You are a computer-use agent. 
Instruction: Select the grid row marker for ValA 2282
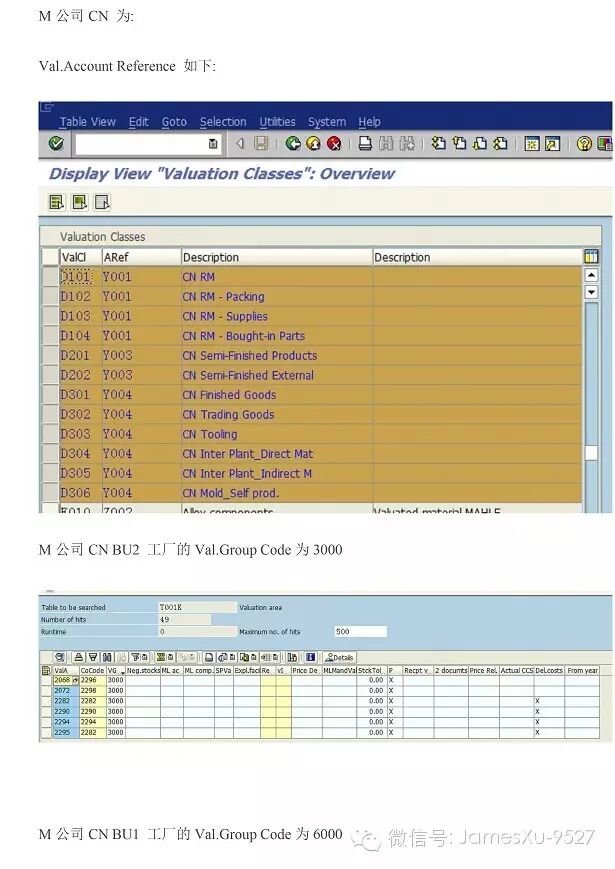point(47,701)
